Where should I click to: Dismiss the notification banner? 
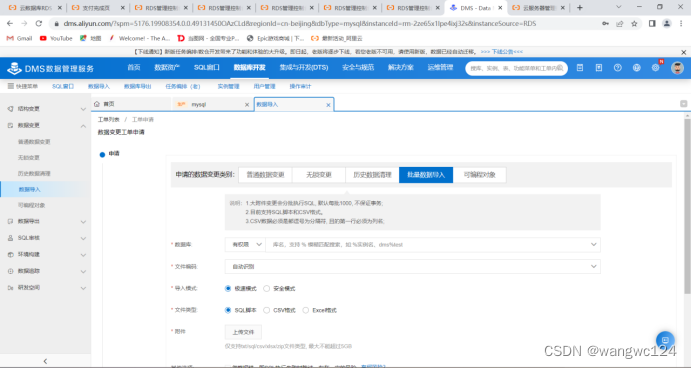683,52
